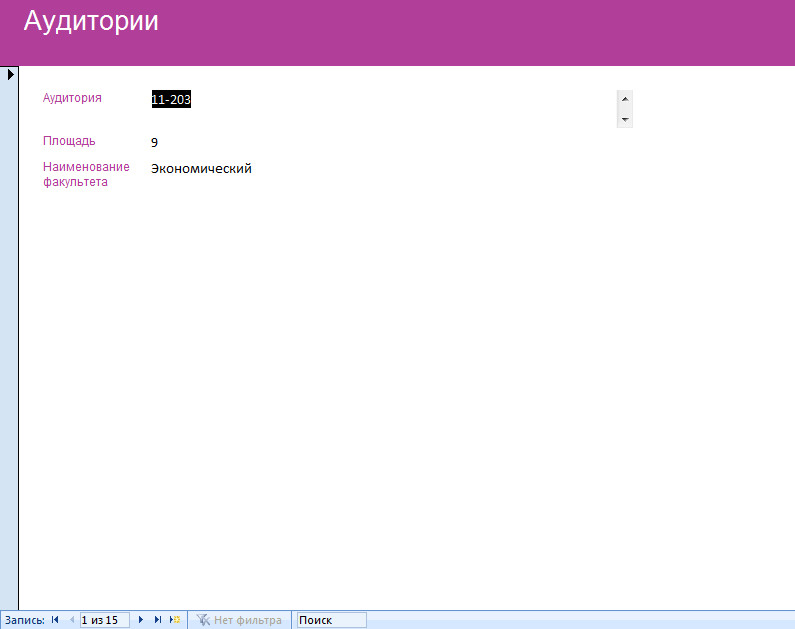Click scroll up arrow of Аудитория field
This screenshot has width=795, height=629.
[625, 99]
